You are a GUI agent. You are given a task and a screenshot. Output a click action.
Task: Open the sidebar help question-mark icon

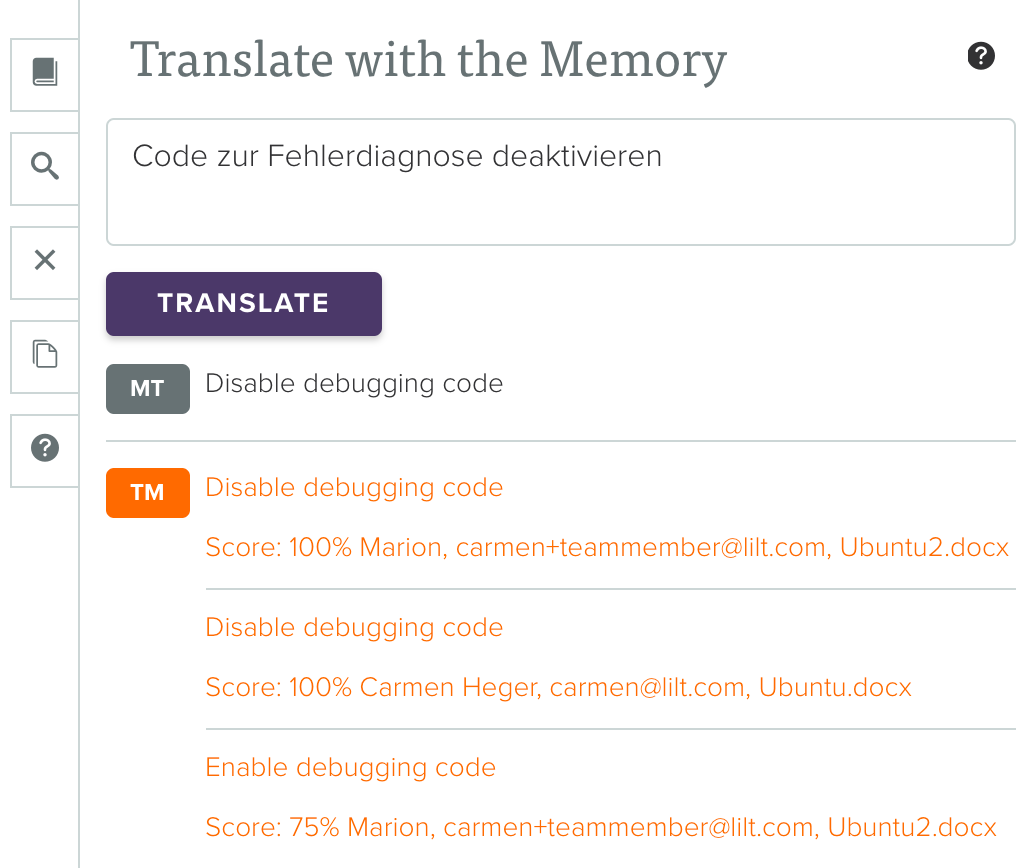[45, 448]
